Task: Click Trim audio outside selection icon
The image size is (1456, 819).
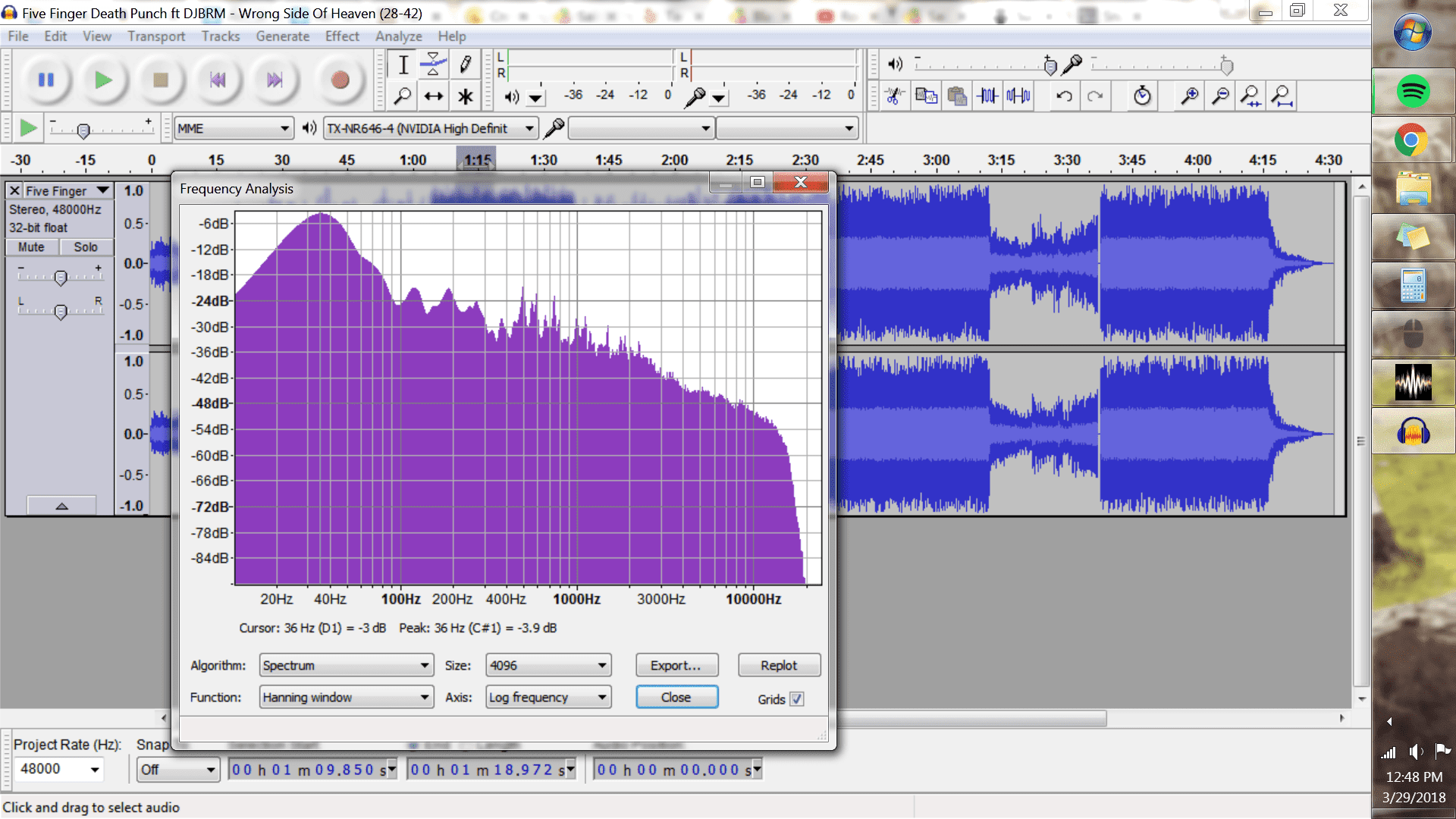Action: click(x=987, y=96)
